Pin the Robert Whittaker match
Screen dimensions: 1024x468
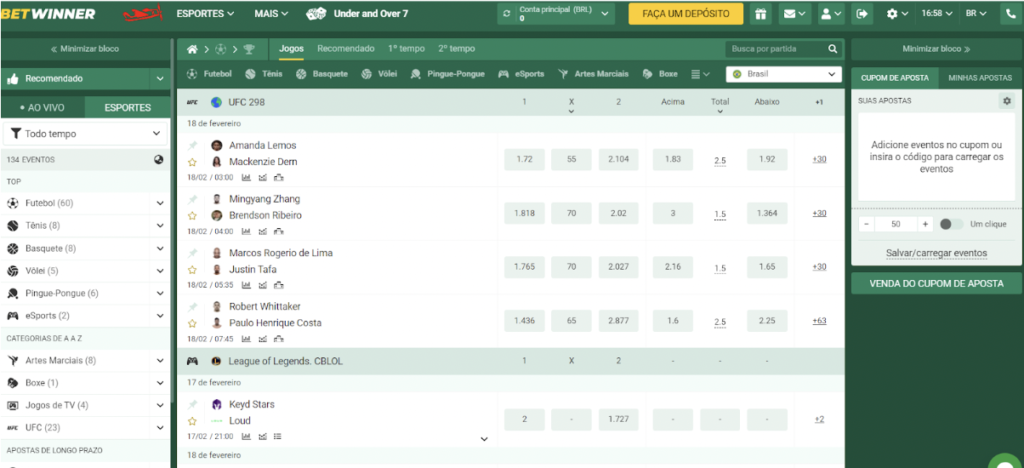pos(192,307)
